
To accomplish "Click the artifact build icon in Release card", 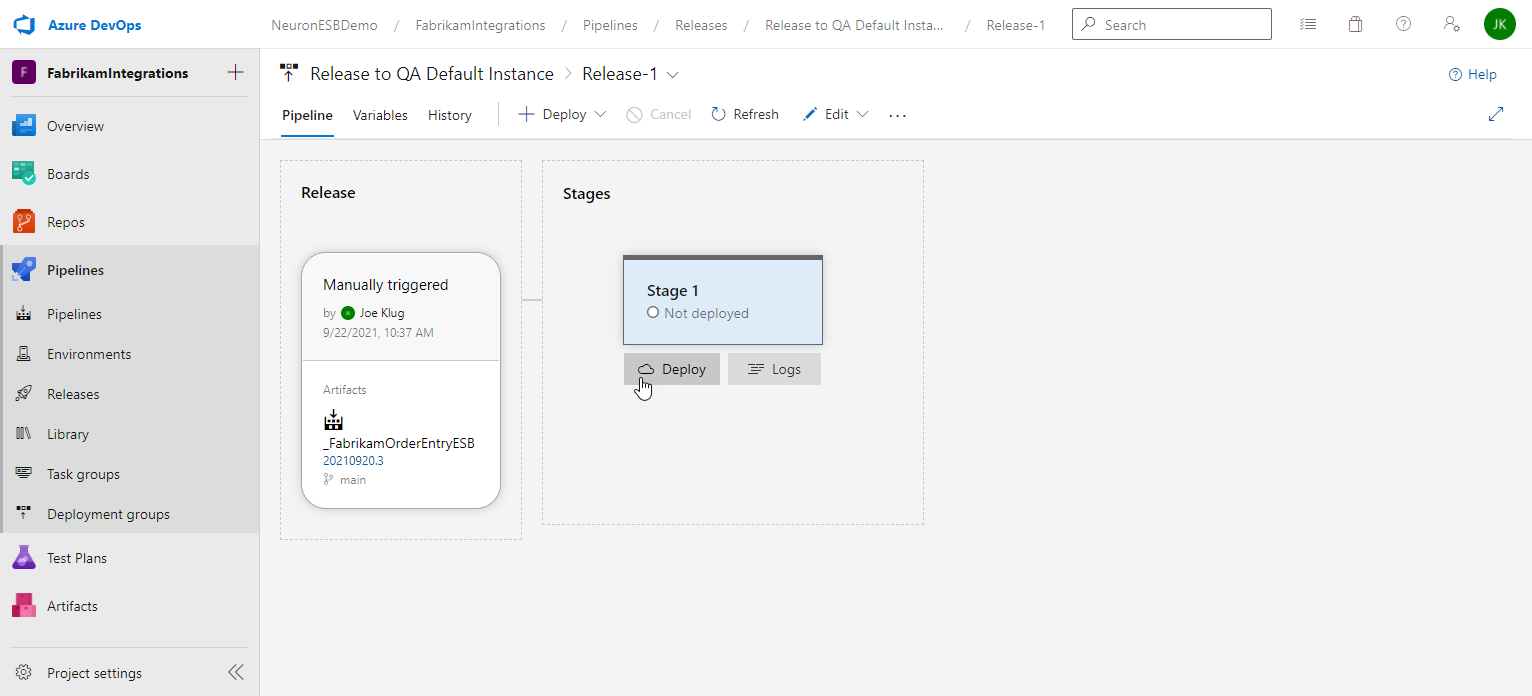I will click(333, 420).
